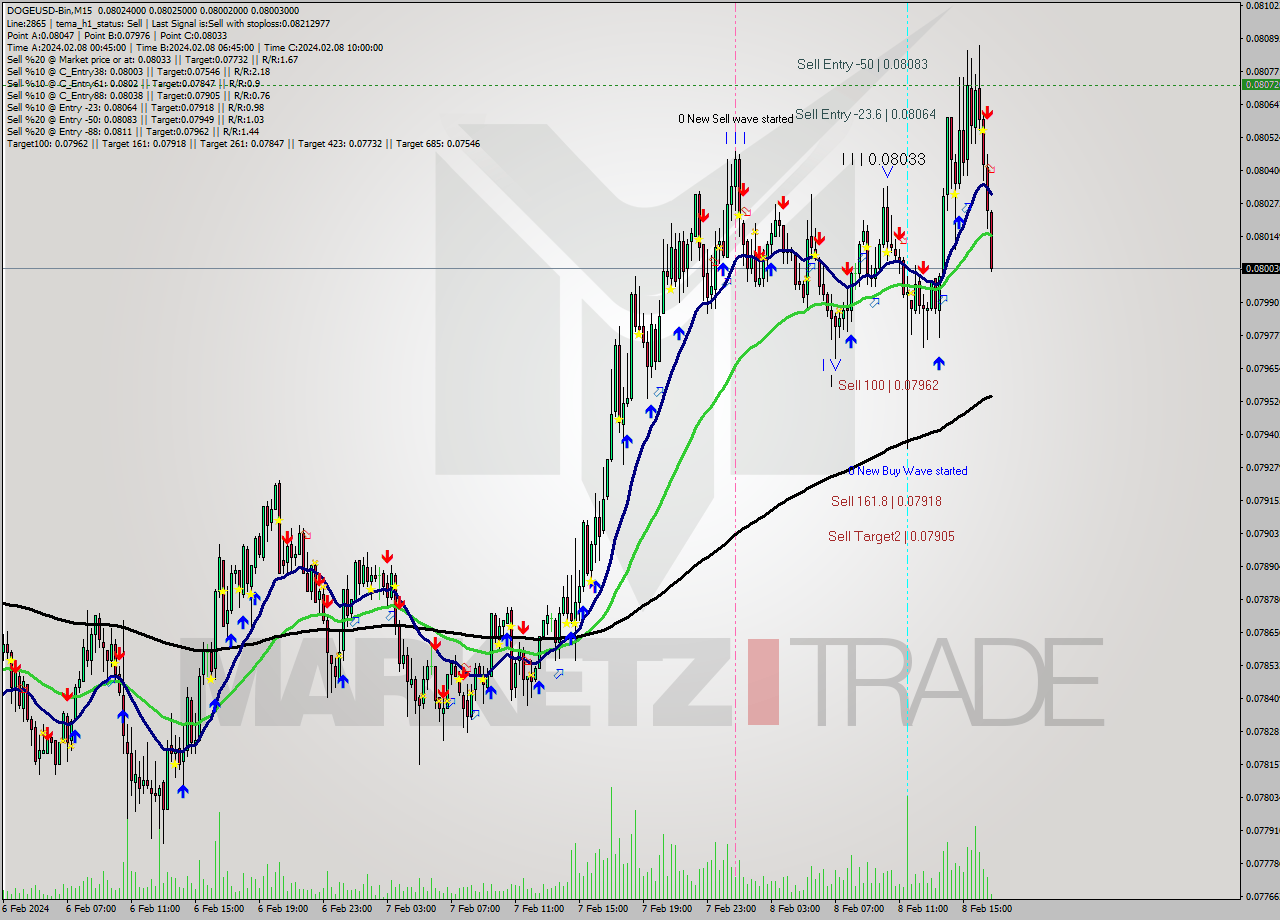Click the '8 Feb 11:00' time axis label
The width and height of the screenshot is (1280, 920).
[923, 909]
